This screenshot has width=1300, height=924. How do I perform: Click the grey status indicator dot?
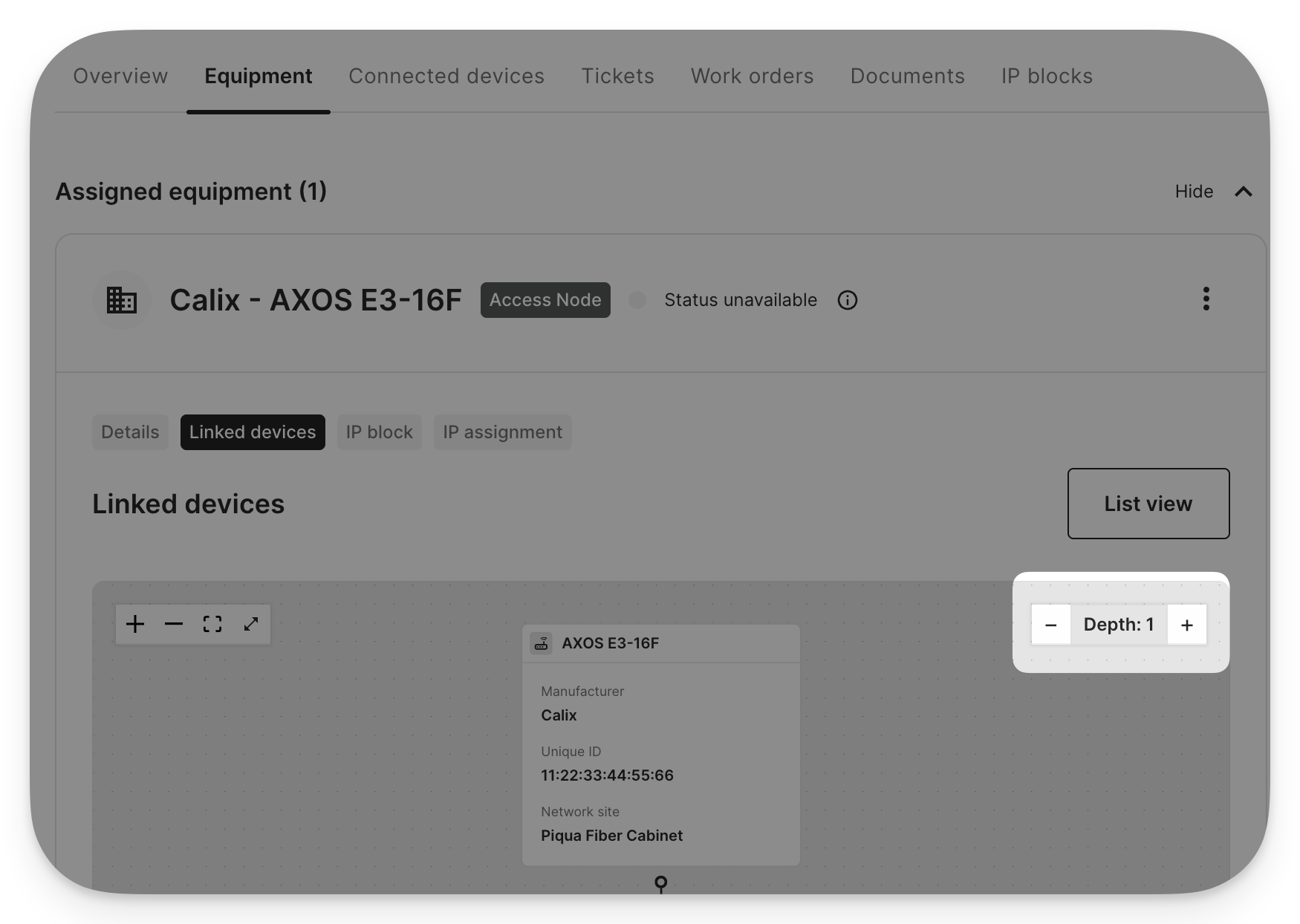click(x=637, y=300)
